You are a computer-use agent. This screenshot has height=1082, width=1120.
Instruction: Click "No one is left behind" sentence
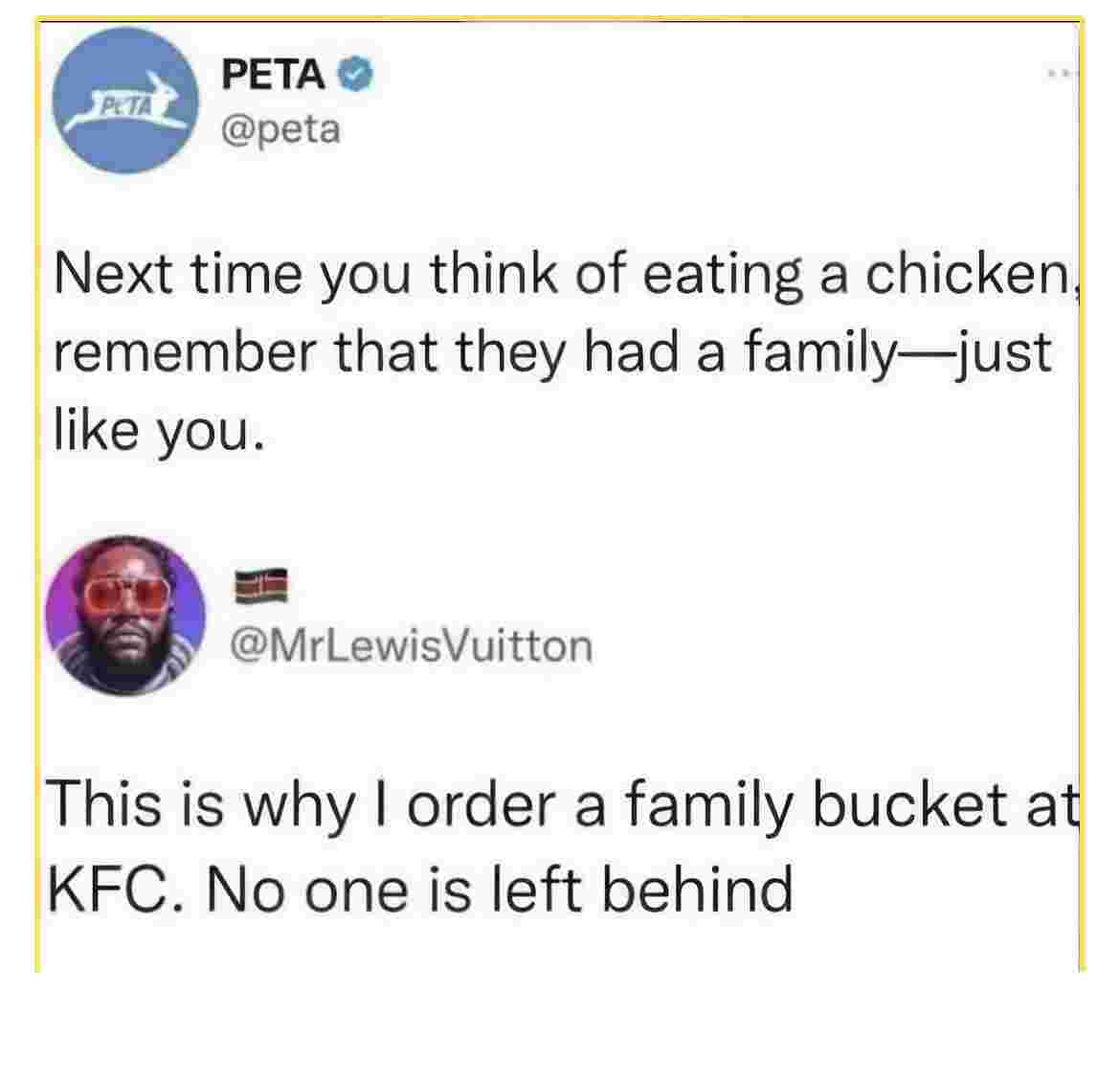(x=500, y=890)
